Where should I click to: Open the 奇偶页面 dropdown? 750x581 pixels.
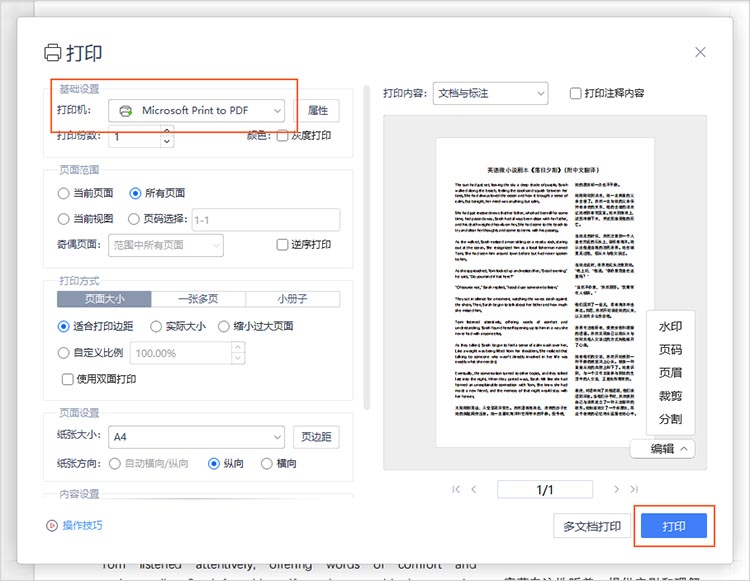(165, 245)
